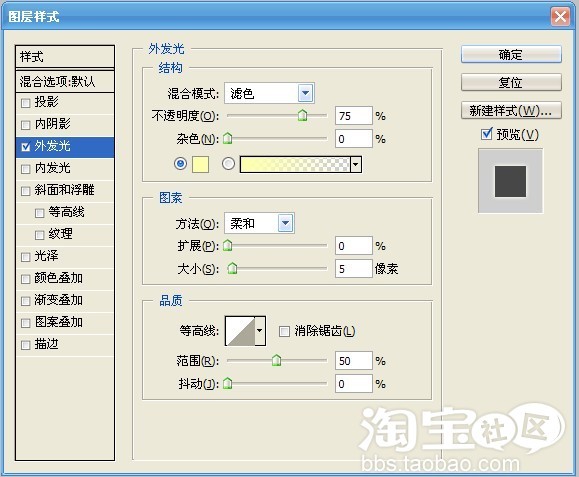Click the yellow glow color swatch

[201, 164]
